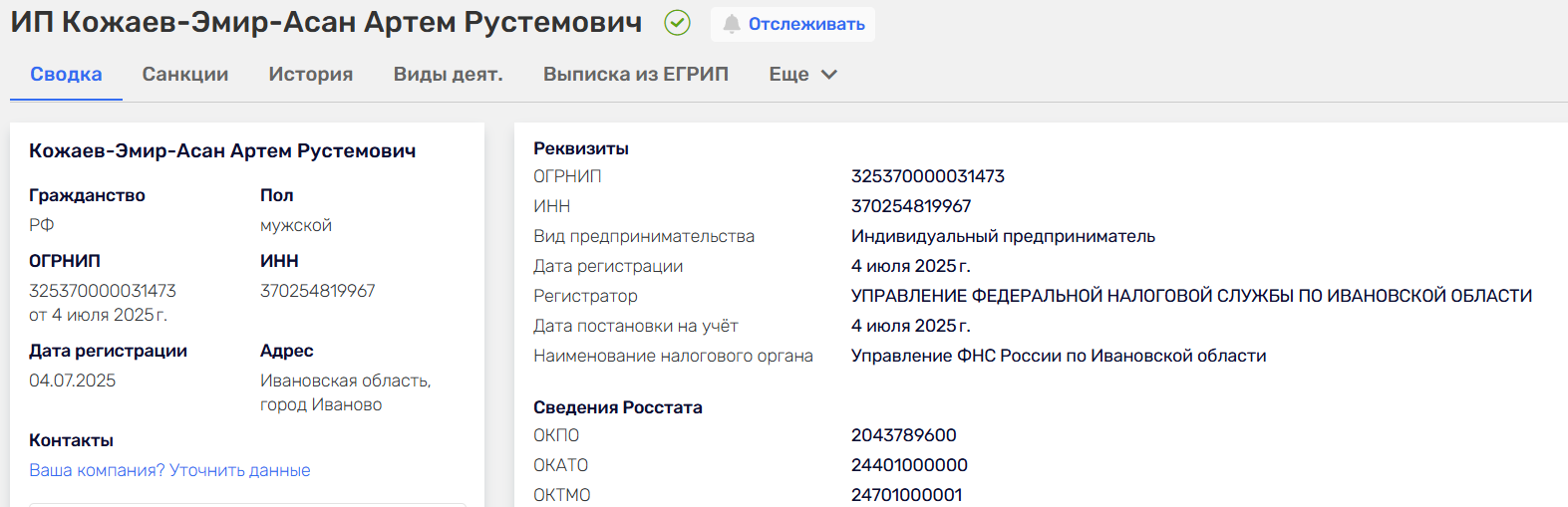Click the registration date 04.07.2025
Image resolution: width=1568 pixels, height=507 pixels.
[x=72, y=380]
